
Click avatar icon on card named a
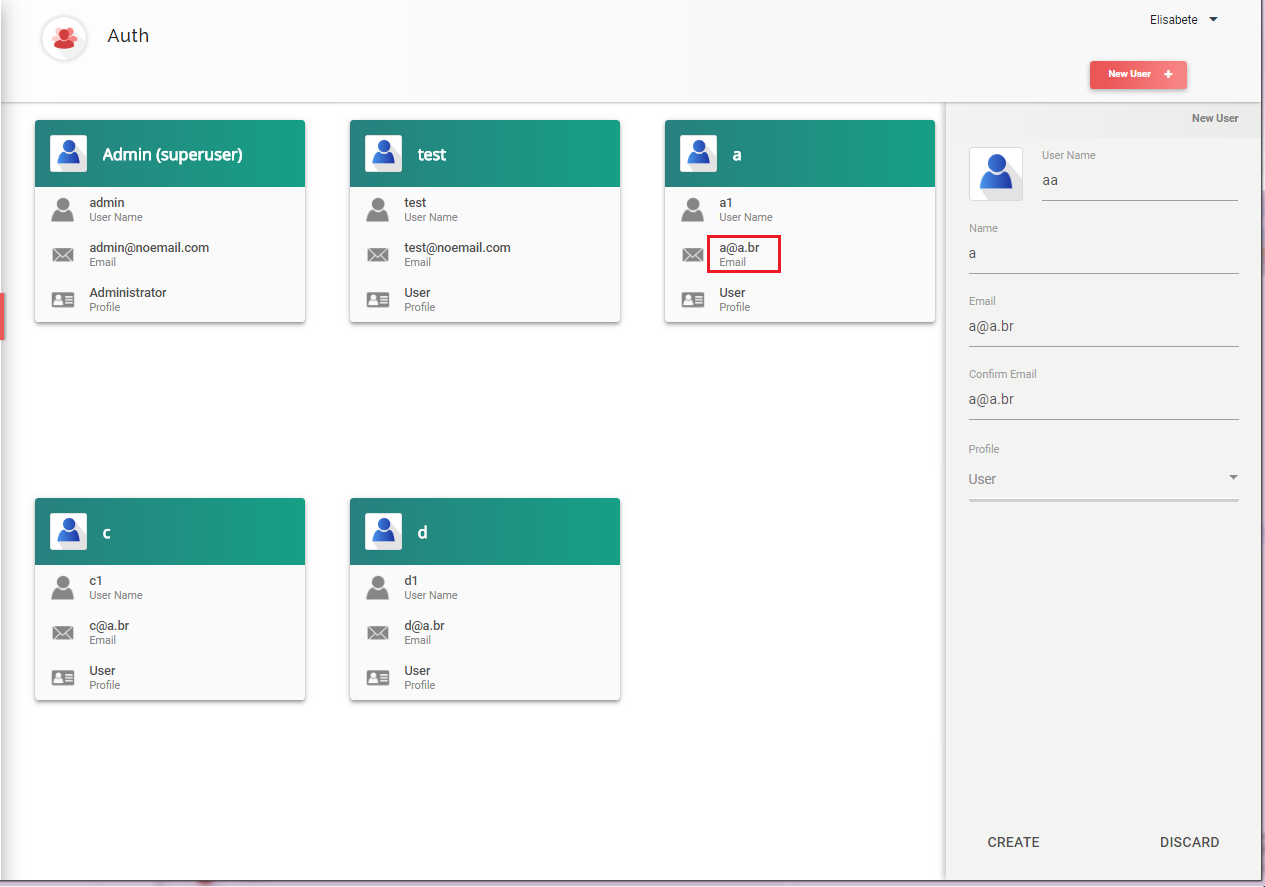[x=698, y=154]
